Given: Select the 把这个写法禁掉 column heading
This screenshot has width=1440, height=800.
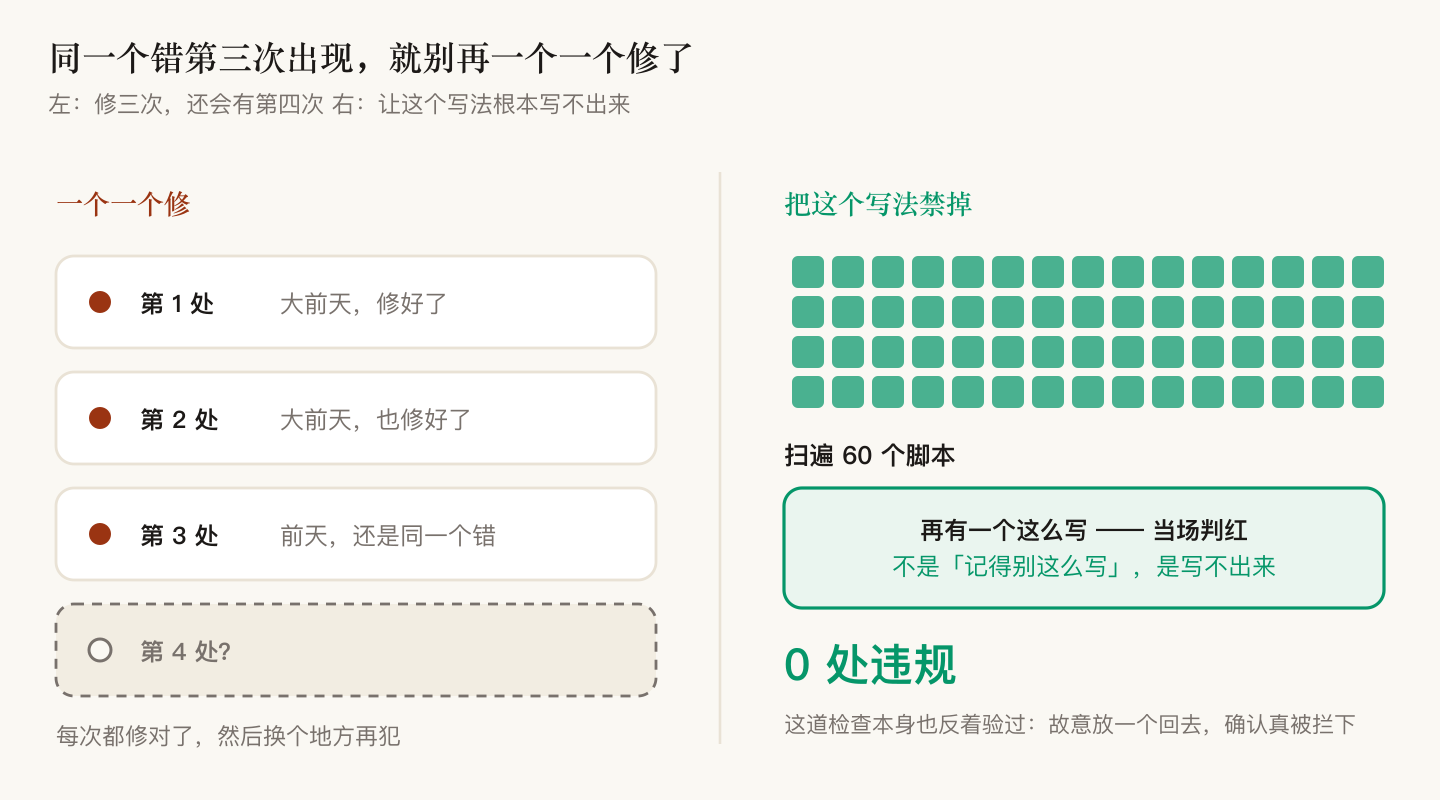Looking at the screenshot, I should click(878, 205).
